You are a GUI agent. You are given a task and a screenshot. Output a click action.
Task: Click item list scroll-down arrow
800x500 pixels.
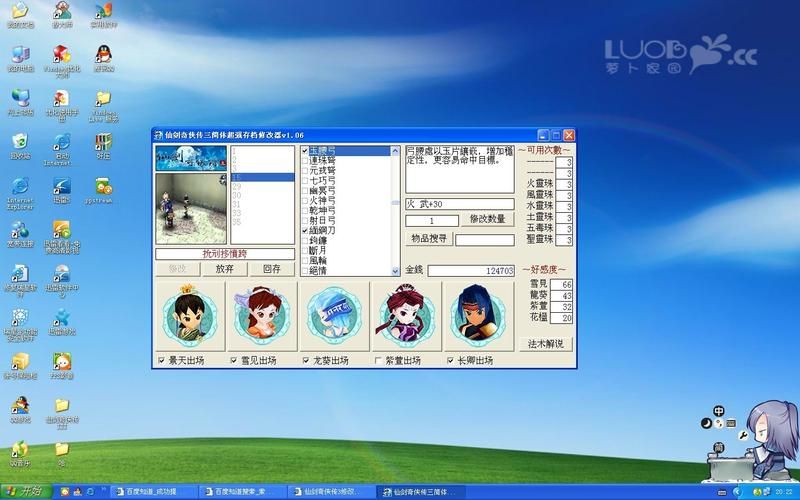pyautogui.click(x=395, y=271)
